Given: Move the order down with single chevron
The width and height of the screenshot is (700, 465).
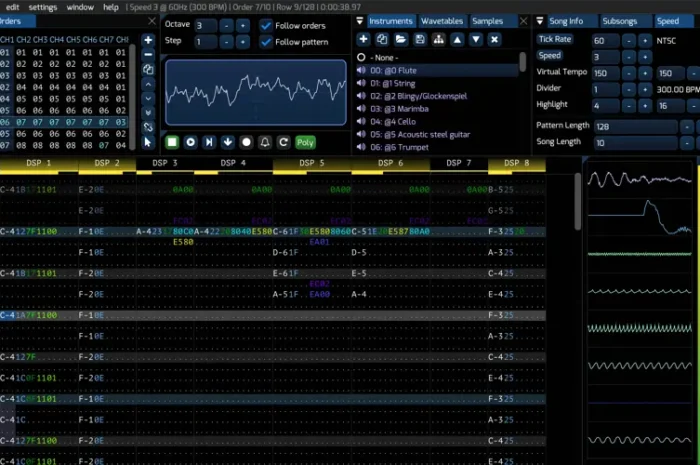Looking at the screenshot, I should coord(148,98).
